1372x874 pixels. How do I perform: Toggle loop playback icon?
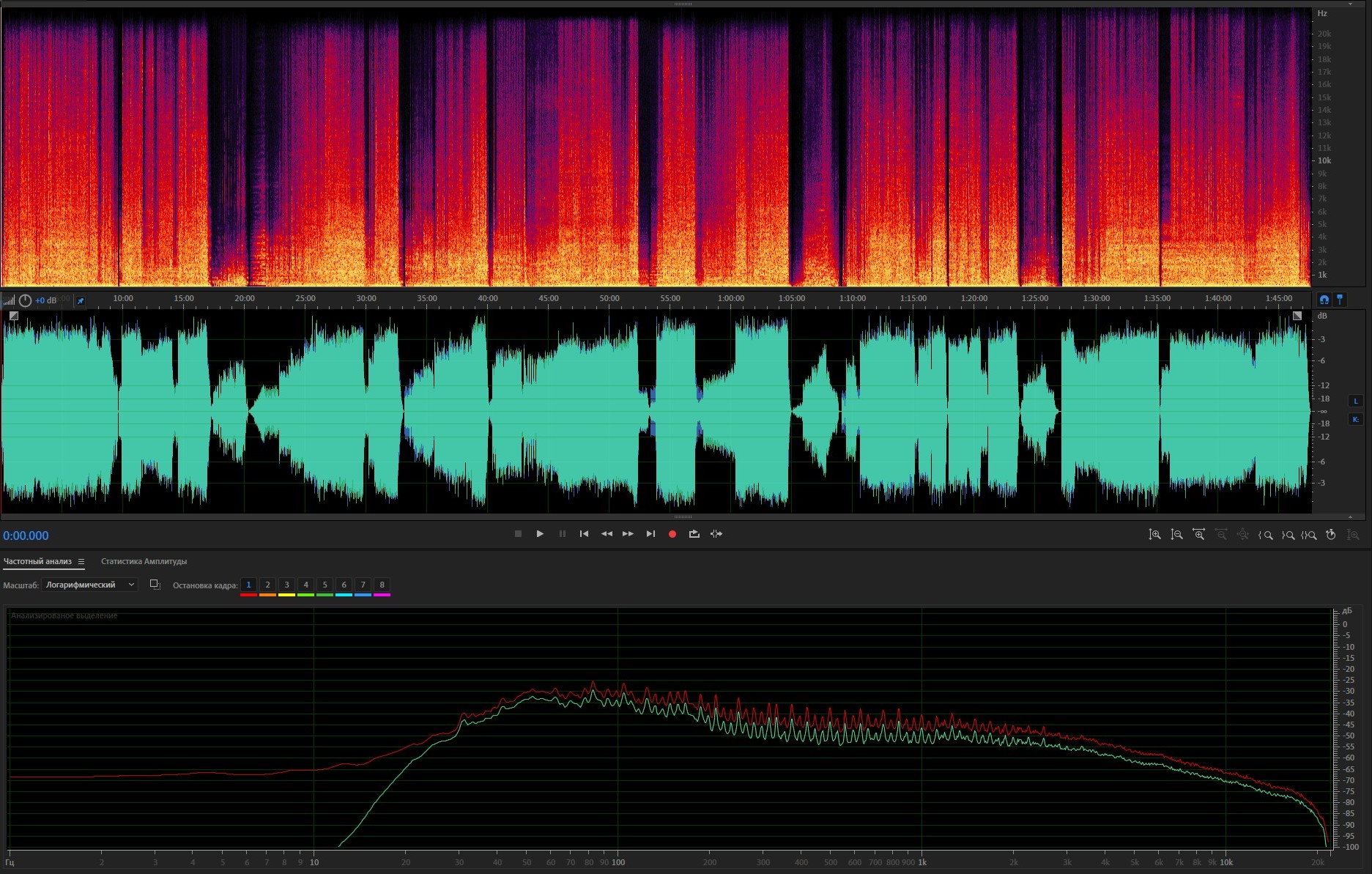(x=694, y=534)
